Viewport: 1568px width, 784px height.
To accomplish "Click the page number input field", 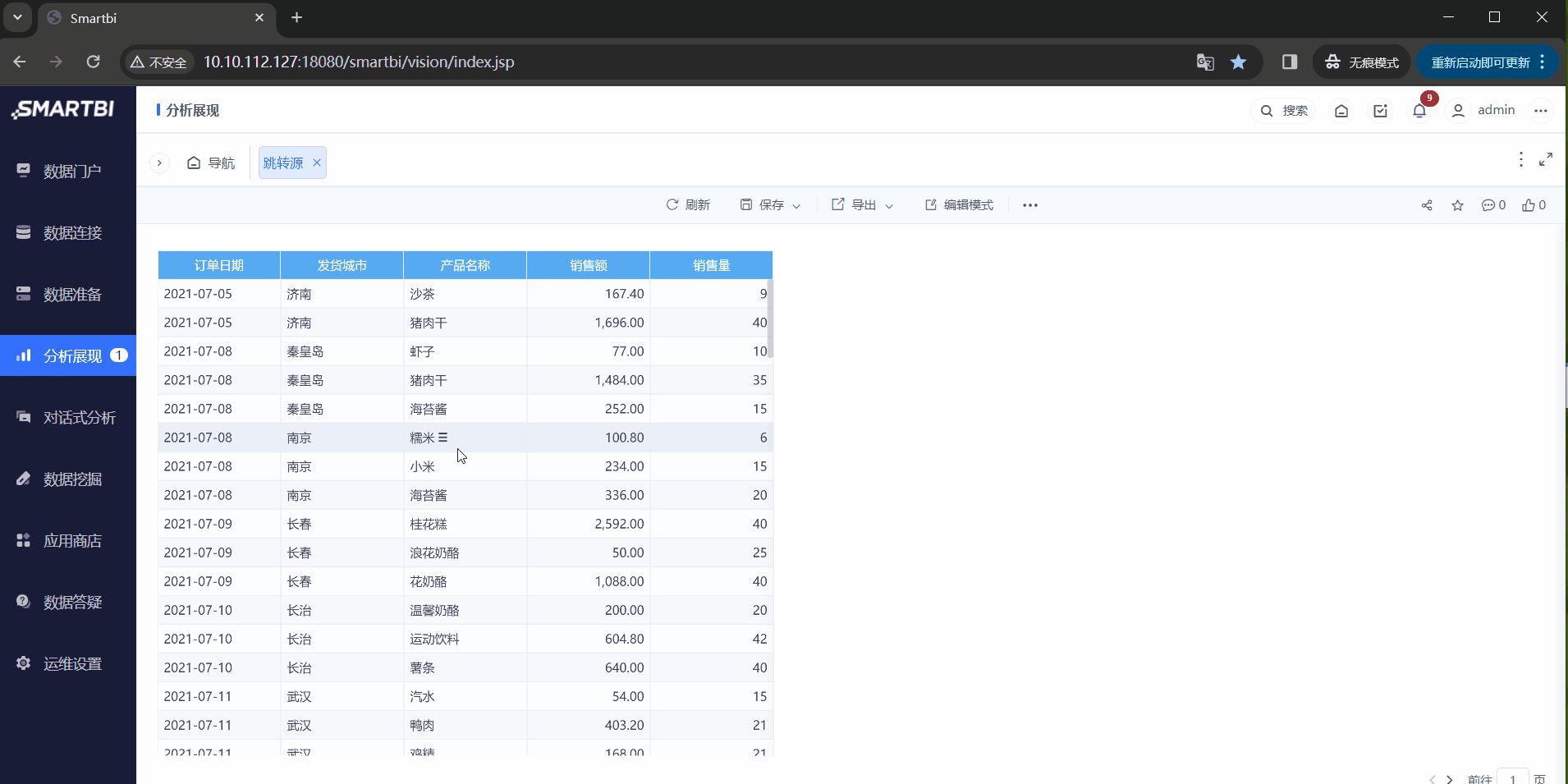I will pyautogui.click(x=1513, y=777).
